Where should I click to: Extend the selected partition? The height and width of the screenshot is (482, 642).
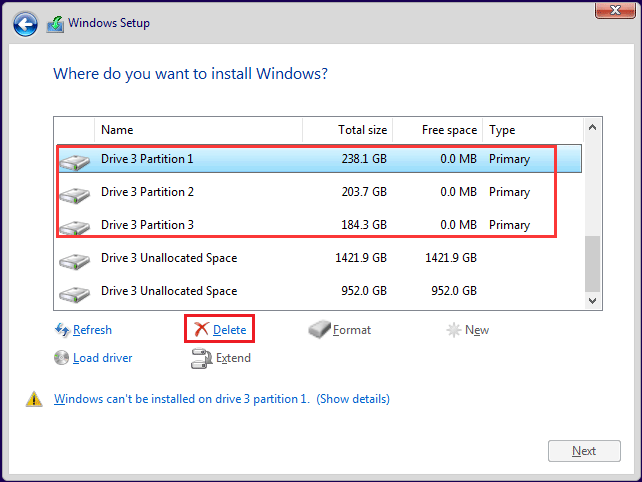point(233,358)
